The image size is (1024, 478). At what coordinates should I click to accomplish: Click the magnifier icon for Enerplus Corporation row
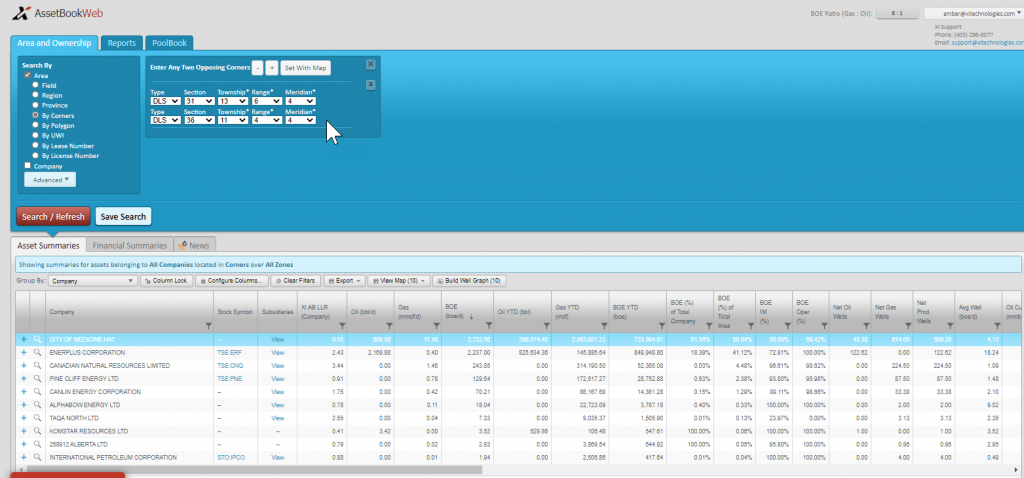[37, 353]
